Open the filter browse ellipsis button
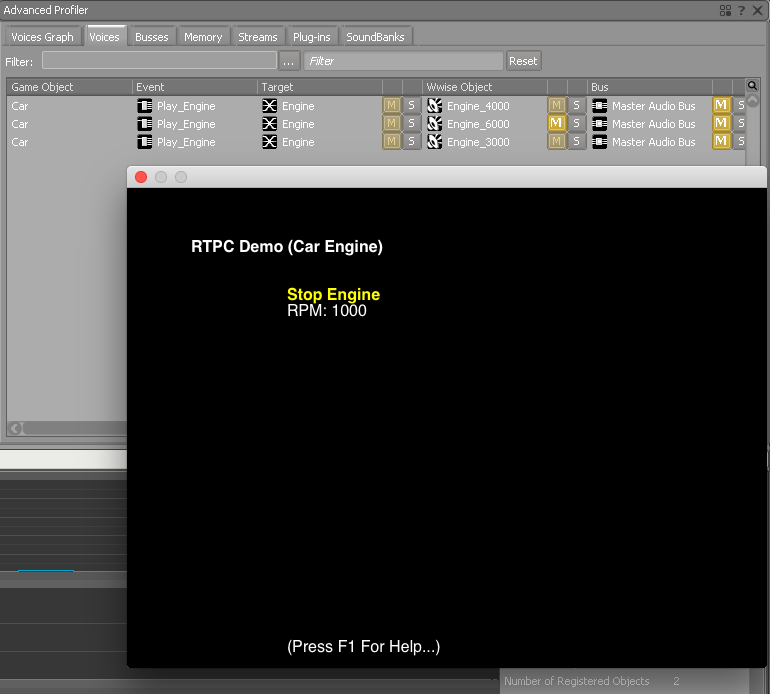The width and height of the screenshot is (770, 694). pyautogui.click(x=288, y=61)
